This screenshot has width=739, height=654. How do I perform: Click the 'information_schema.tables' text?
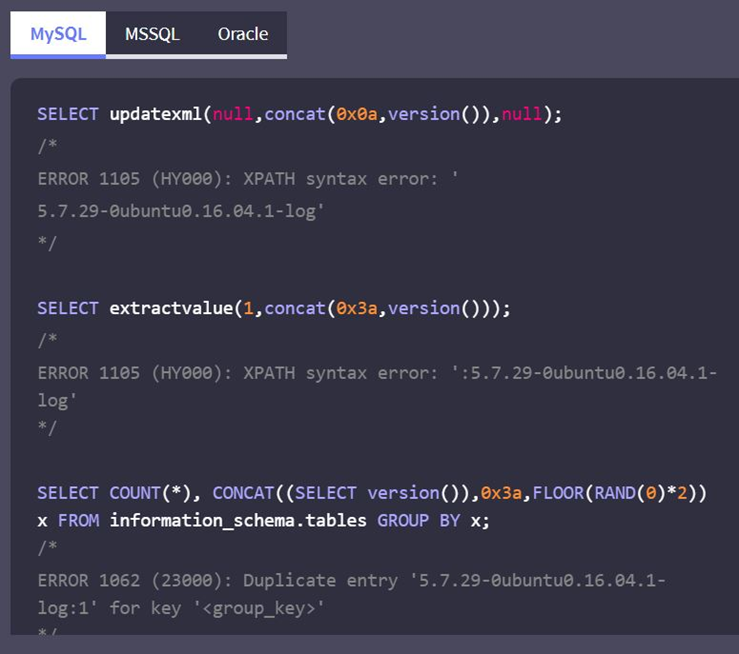(x=238, y=521)
